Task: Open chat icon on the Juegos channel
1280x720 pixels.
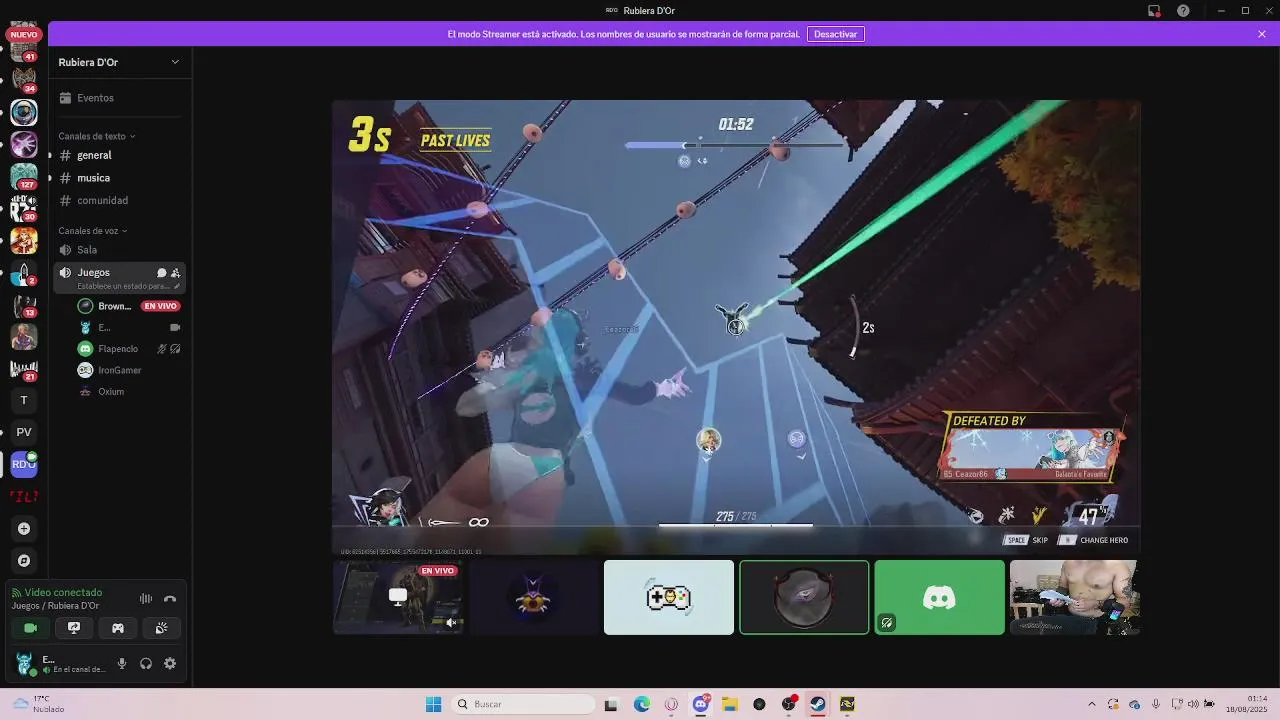Action: [x=161, y=273]
